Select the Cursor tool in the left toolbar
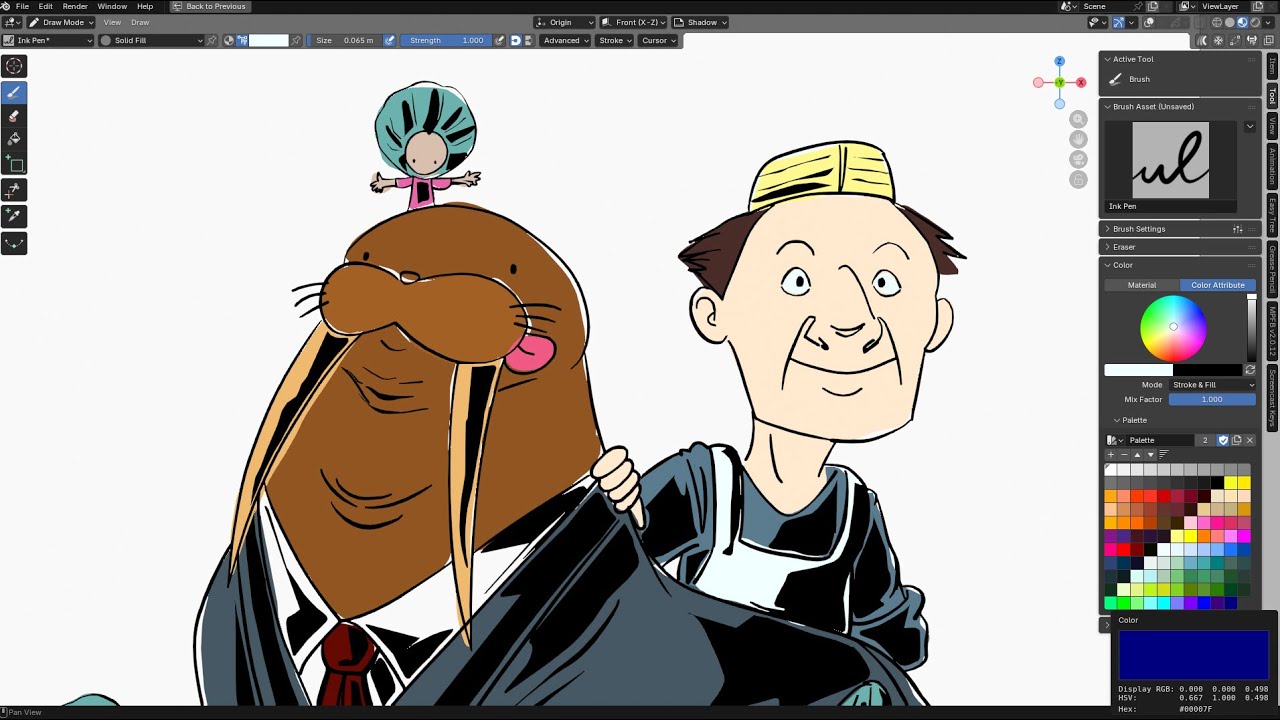The height and width of the screenshot is (720, 1280). [14, 66]
